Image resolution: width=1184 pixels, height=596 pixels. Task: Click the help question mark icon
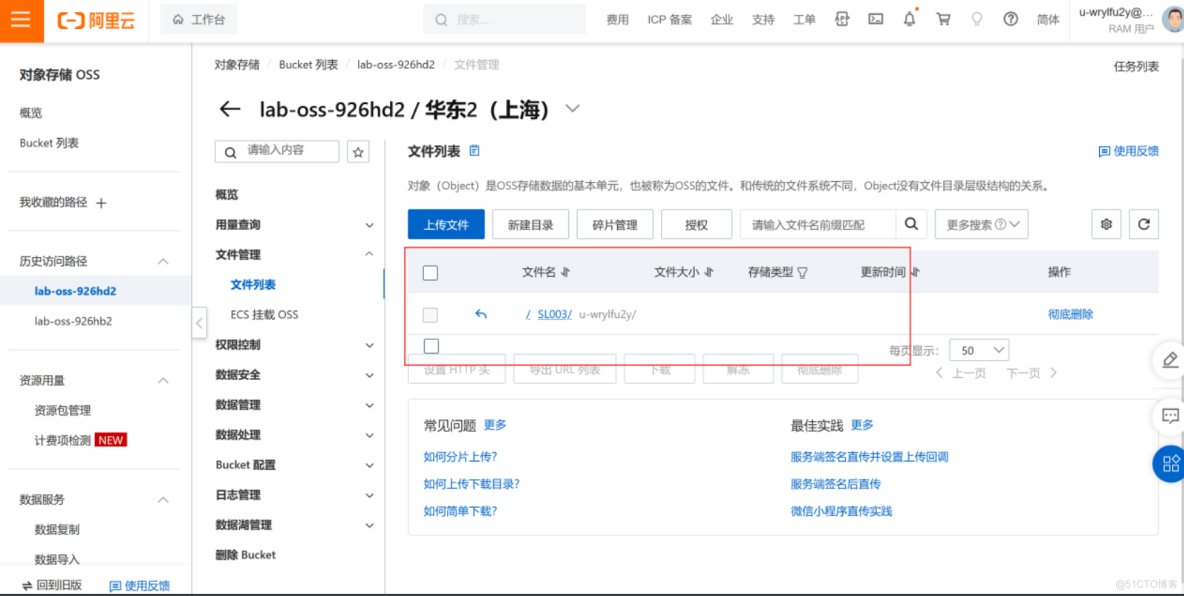[1010, 19]
